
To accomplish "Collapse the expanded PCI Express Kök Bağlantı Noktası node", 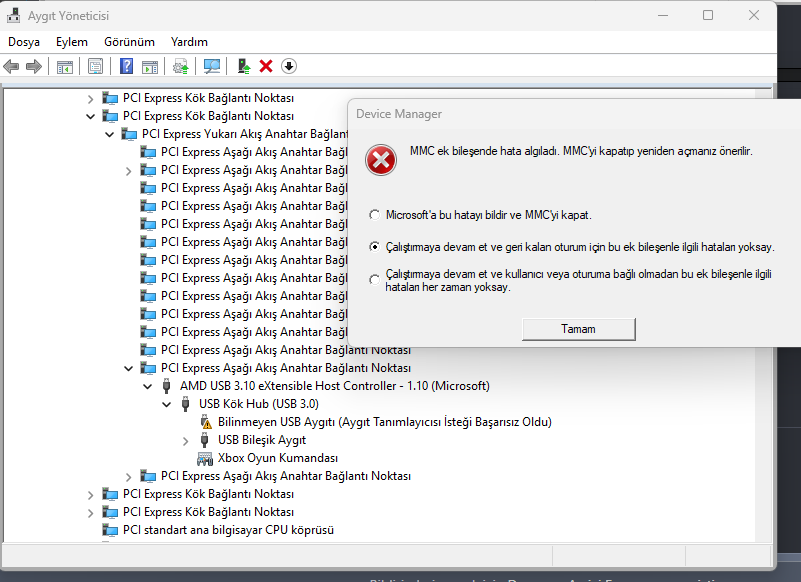I will pyautogui.click(x=90, y=117).
